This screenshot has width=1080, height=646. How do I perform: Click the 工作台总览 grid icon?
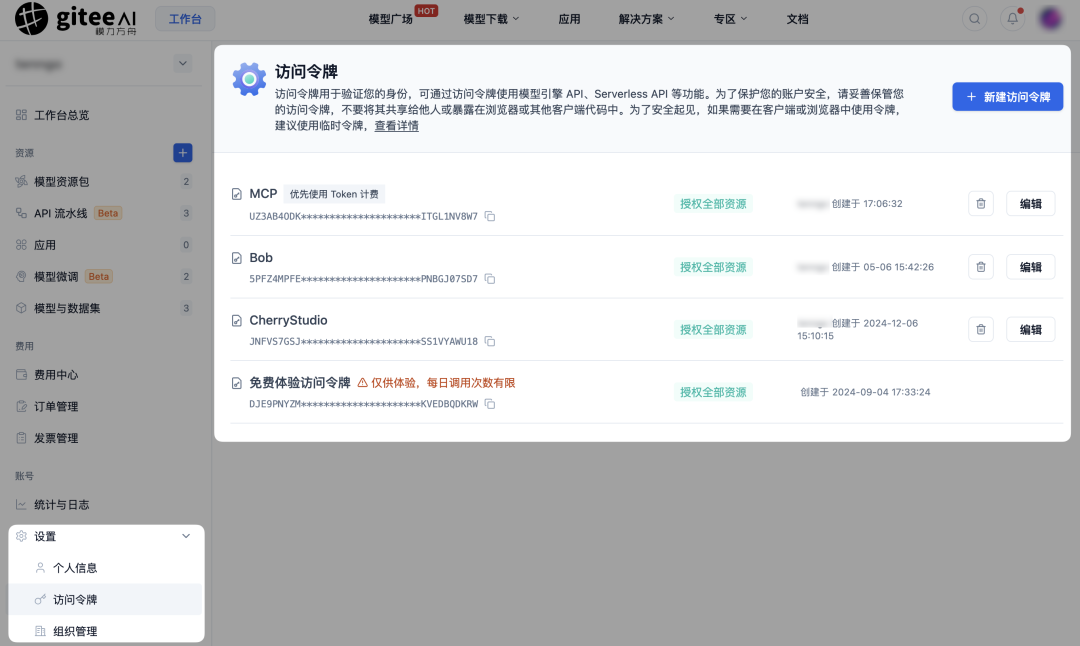pos(21,115)
